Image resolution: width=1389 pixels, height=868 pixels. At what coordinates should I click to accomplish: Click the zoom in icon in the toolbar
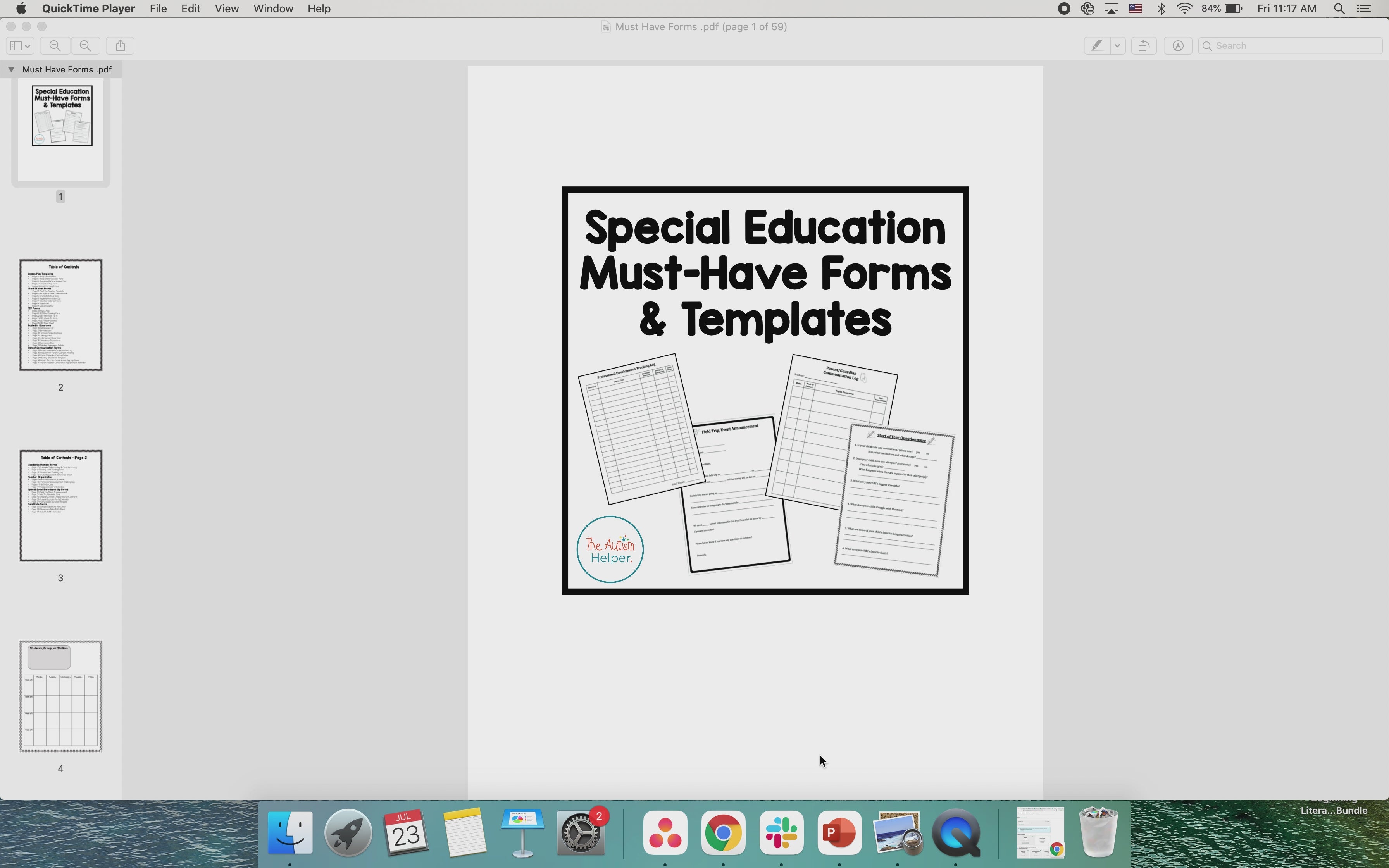[85, 45]
